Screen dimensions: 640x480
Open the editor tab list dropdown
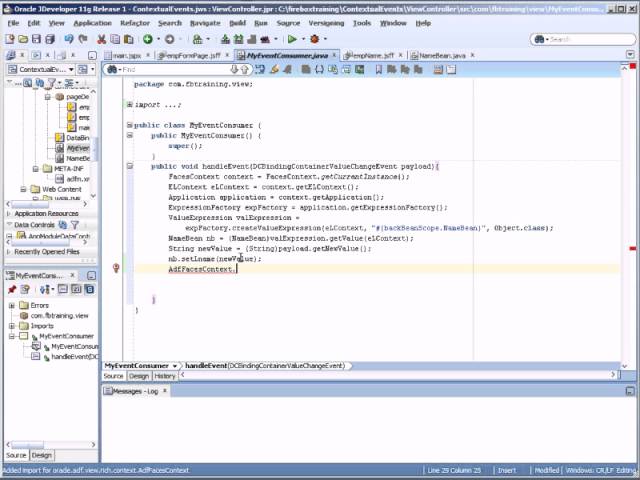[630, 55]
